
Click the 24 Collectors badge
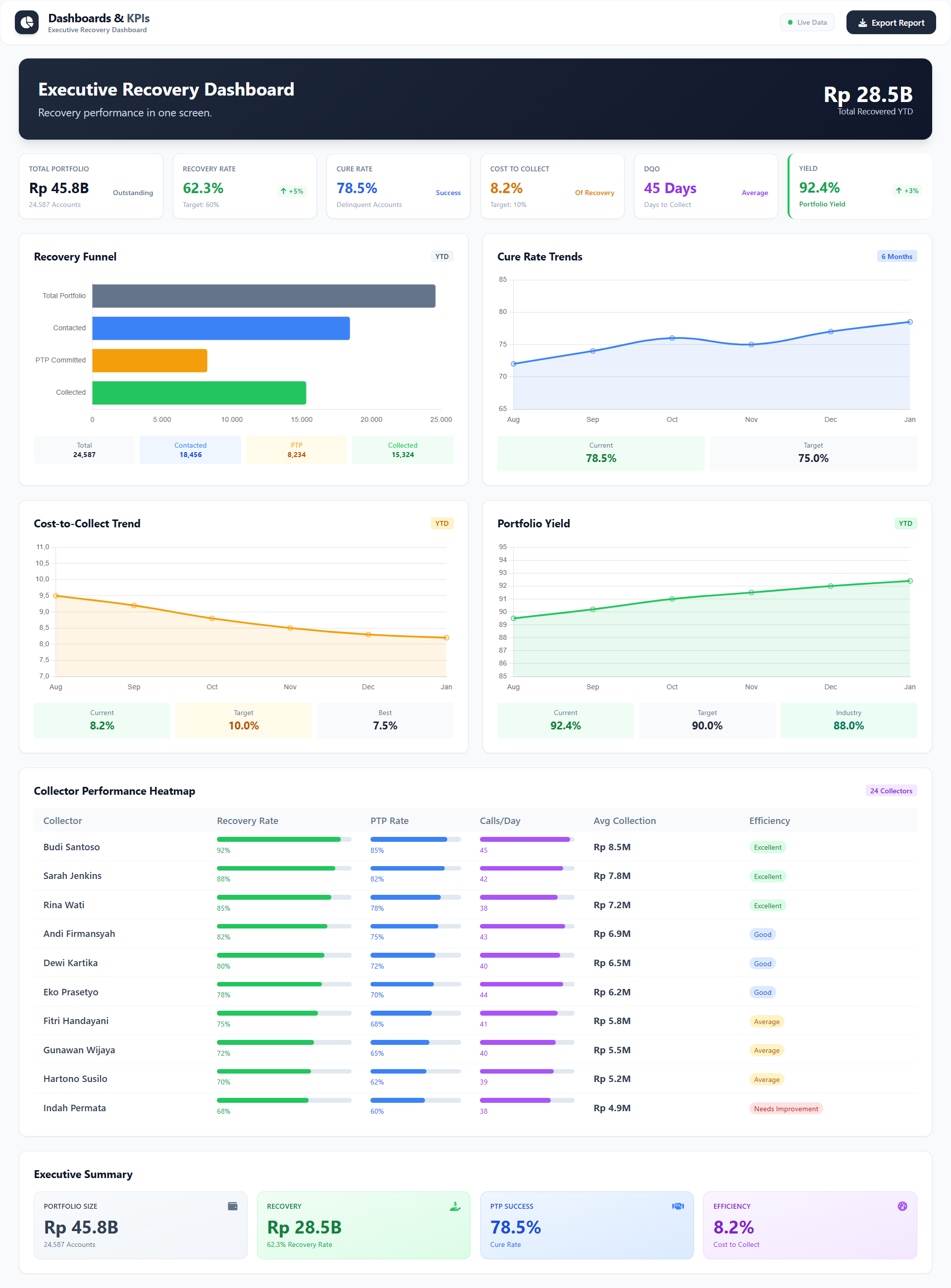[x=891, y=791]
